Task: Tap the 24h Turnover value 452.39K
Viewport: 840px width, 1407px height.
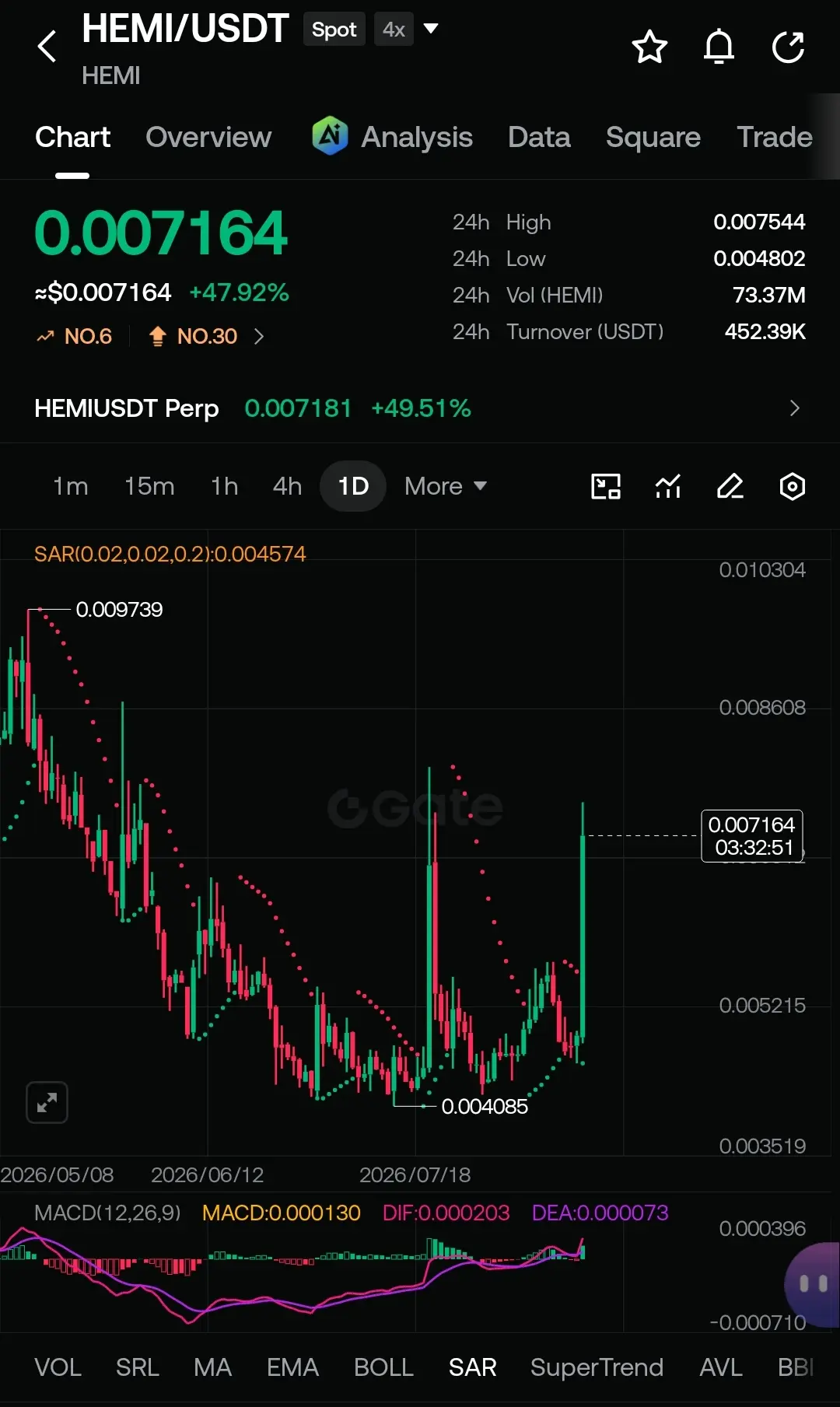Action: (765, 331)
